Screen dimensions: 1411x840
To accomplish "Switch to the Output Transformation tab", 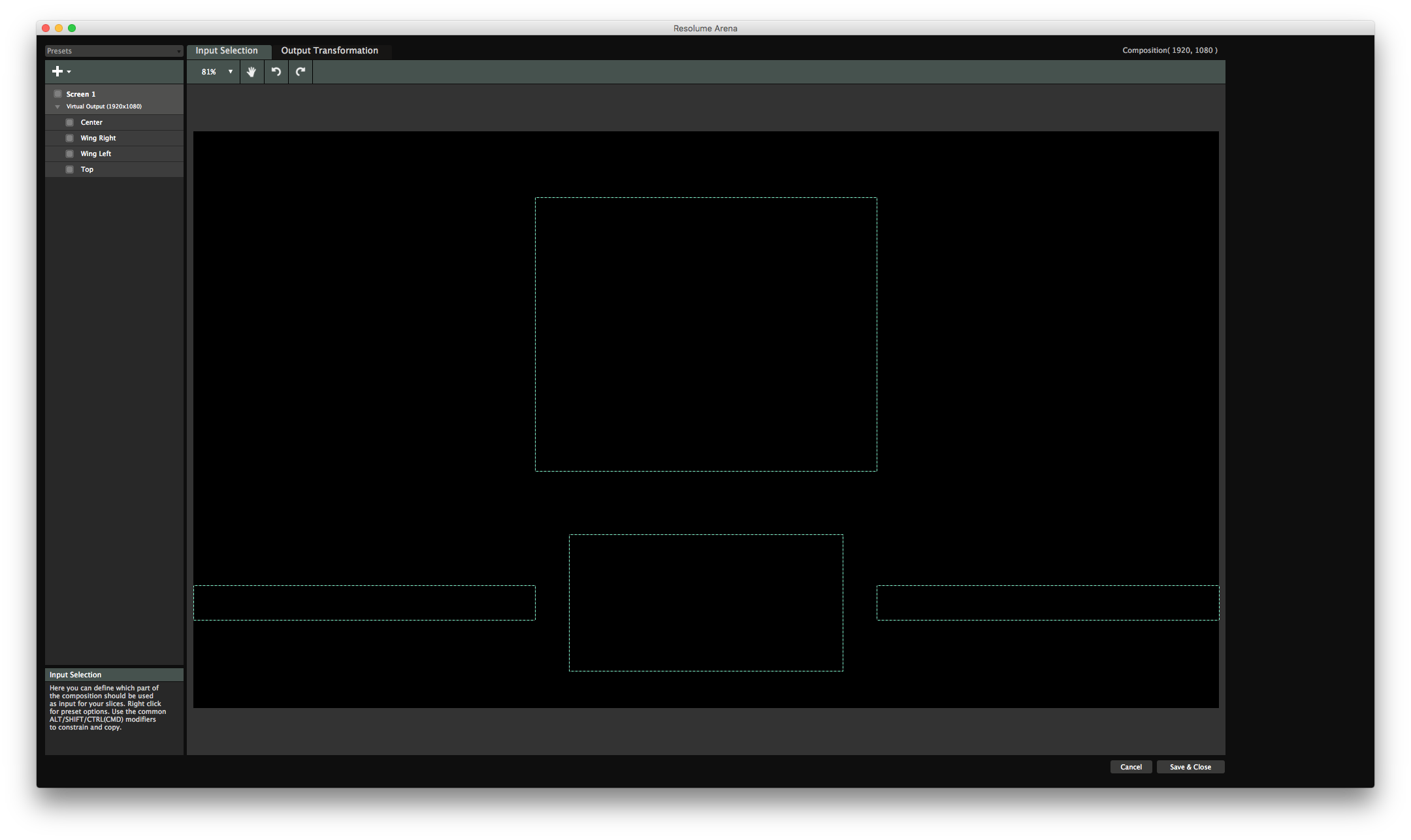I will [329, 51].
